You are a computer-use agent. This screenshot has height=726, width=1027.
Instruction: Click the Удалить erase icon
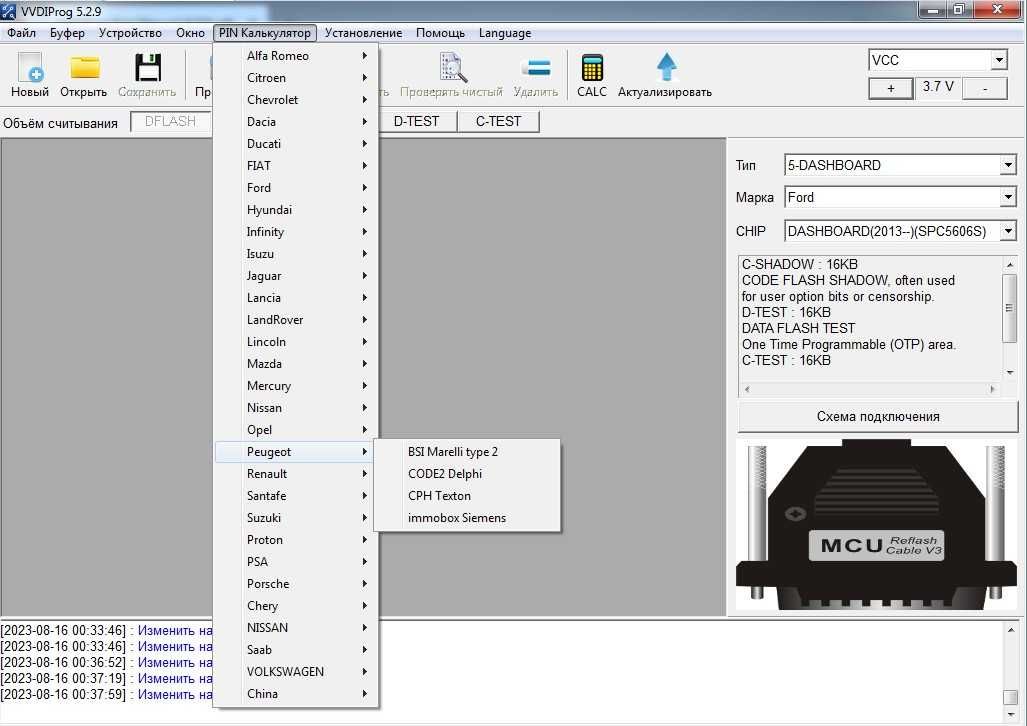click(x=537, y=67)
